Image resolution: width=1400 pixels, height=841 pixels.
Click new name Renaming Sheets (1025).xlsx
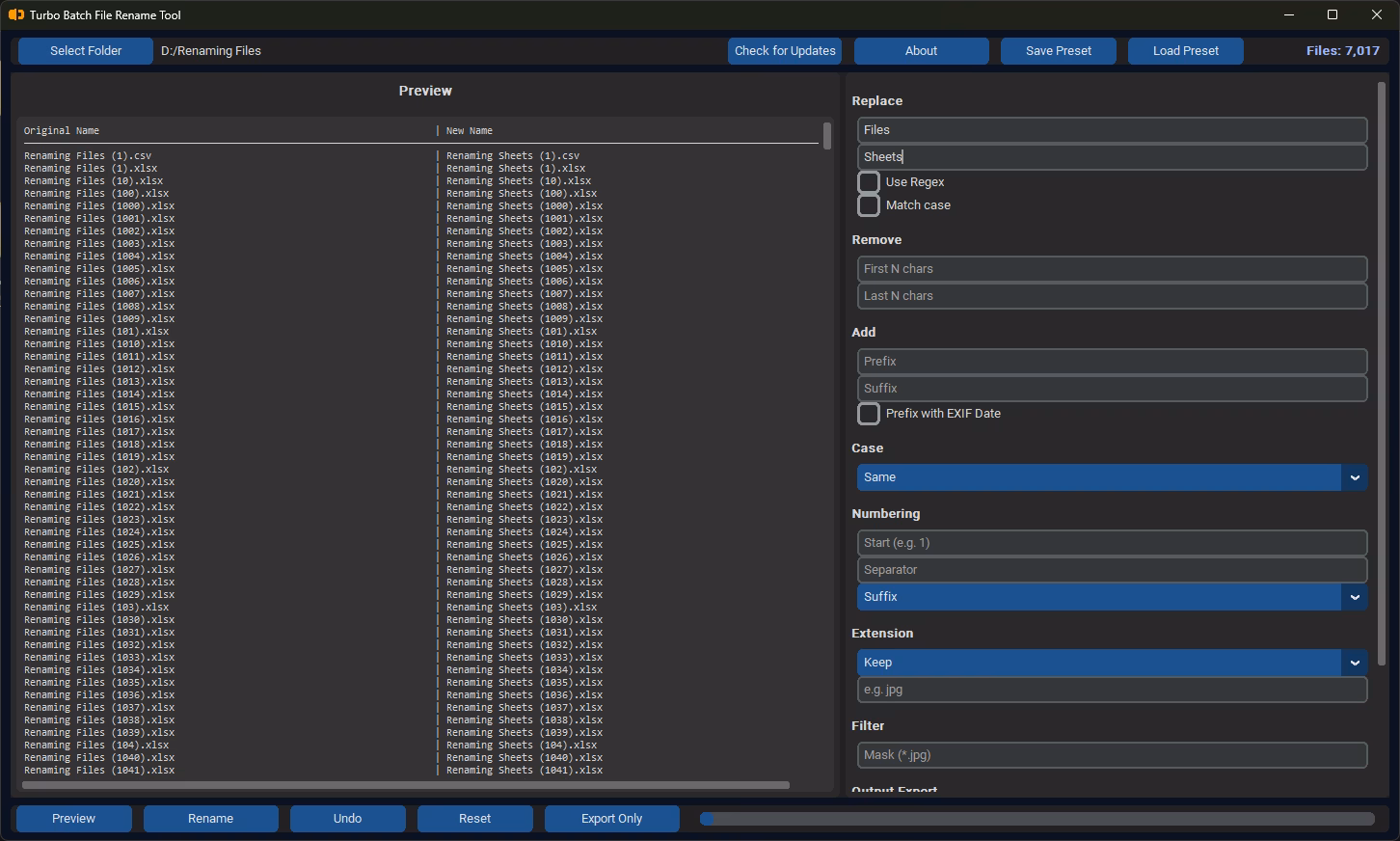[525, 544]
